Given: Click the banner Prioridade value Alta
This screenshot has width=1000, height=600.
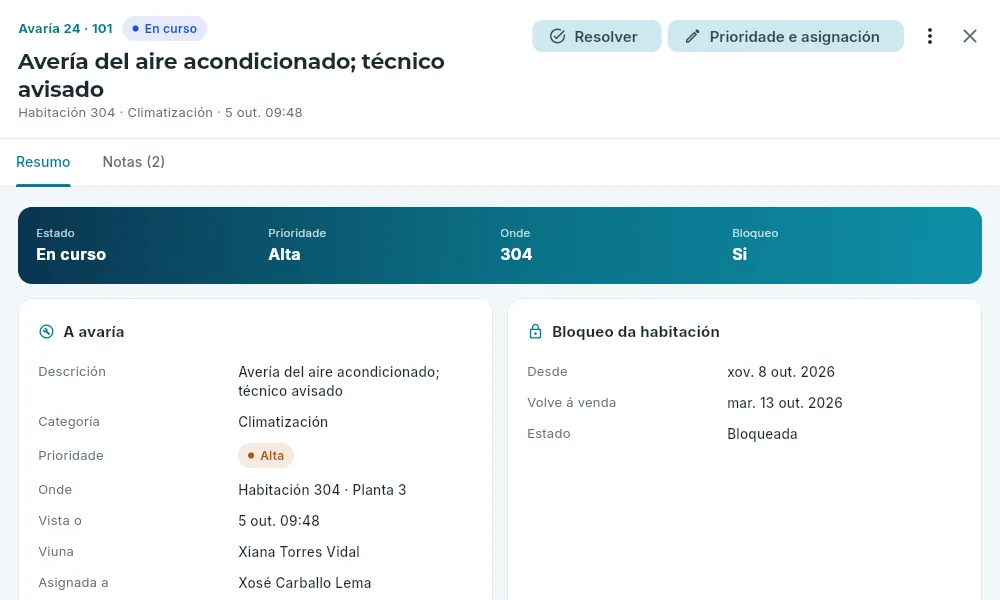Looking at the screenshot, I should pyautogui.click(x=284, y=254).
